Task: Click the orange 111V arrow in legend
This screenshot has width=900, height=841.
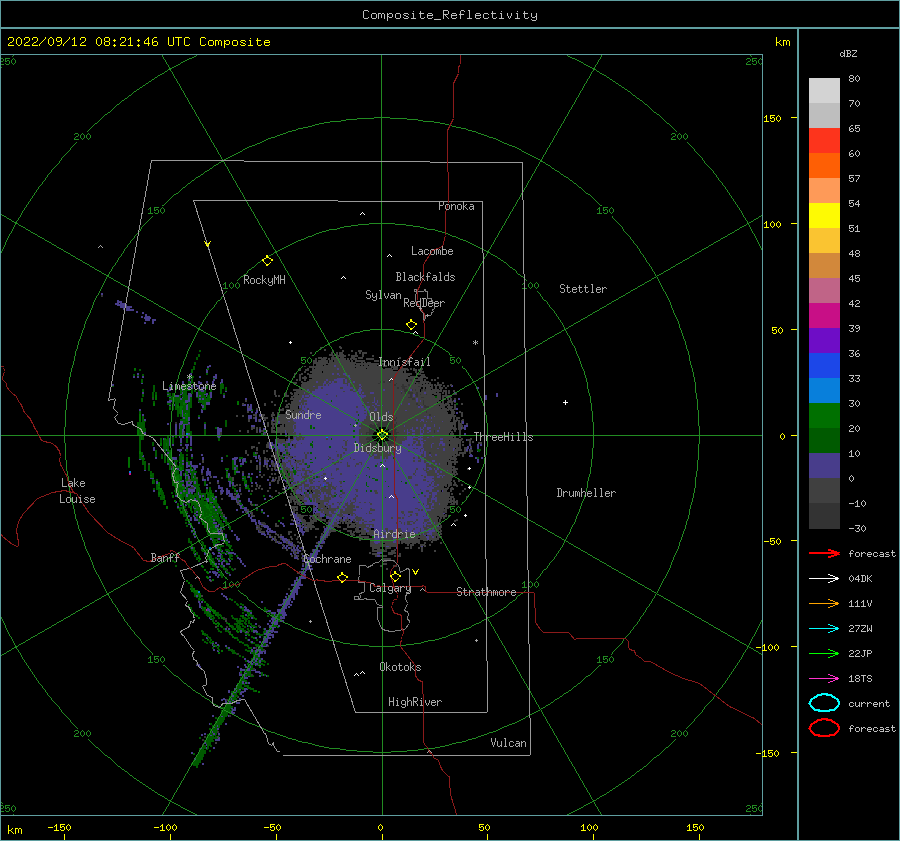Action: point(825,603)
